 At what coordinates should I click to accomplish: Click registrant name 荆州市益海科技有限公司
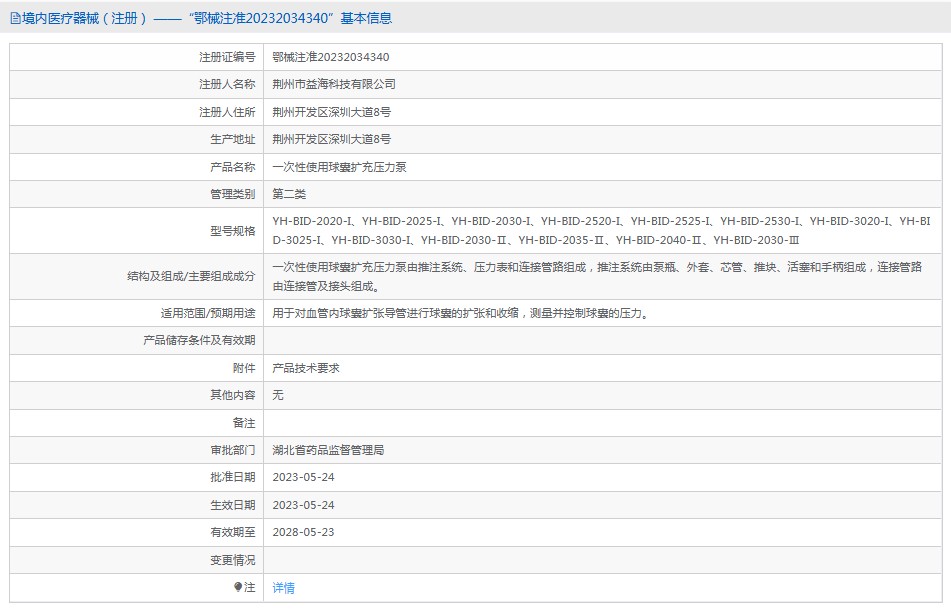pos(334,84)
